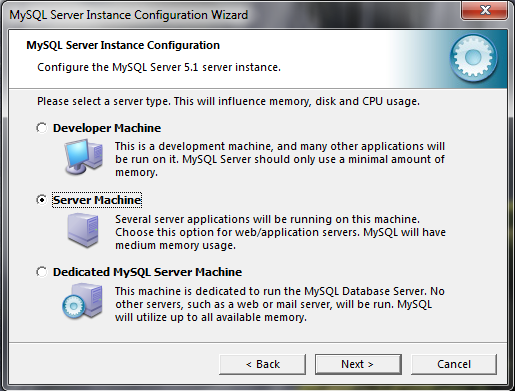Click the 'This is a development machine' description
Viewport: 515px width, 391px height.
click(x=280, y=159)
